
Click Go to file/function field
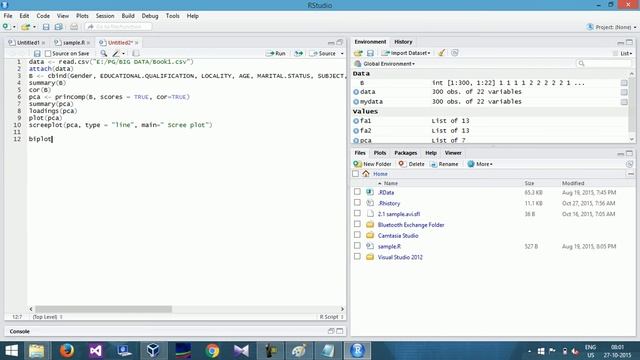(118, 27)
